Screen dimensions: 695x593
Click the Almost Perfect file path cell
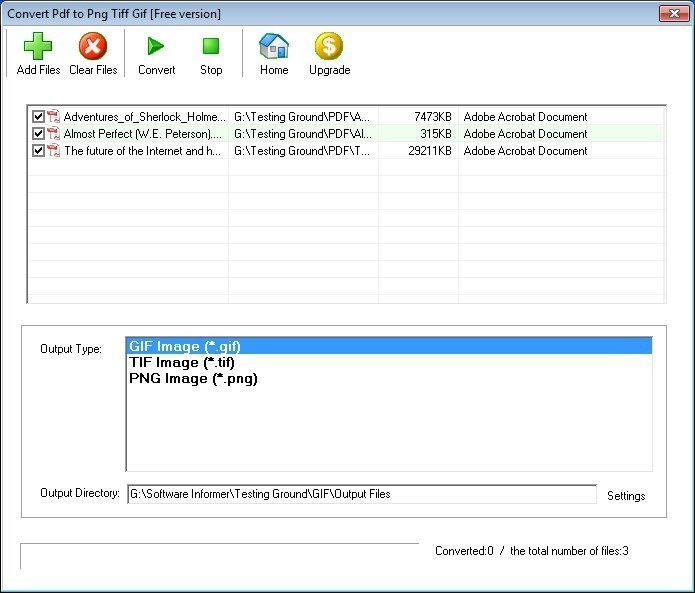[302, 134]
